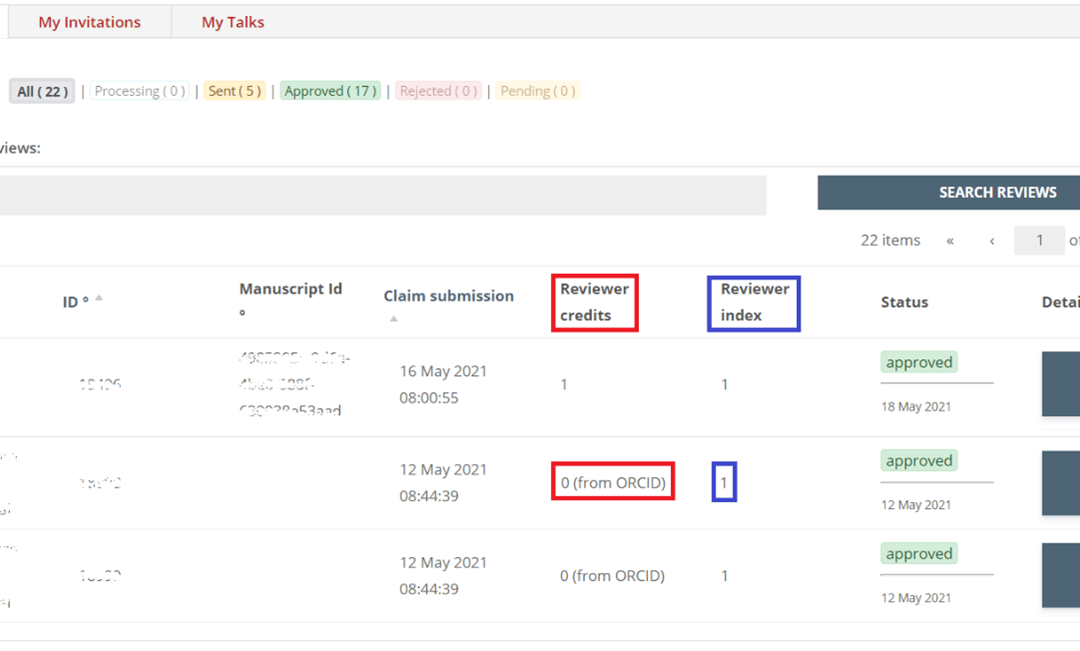Switch to the My Talks tab
Viewport: 1080px width, 651px height.
coord(233,22)
